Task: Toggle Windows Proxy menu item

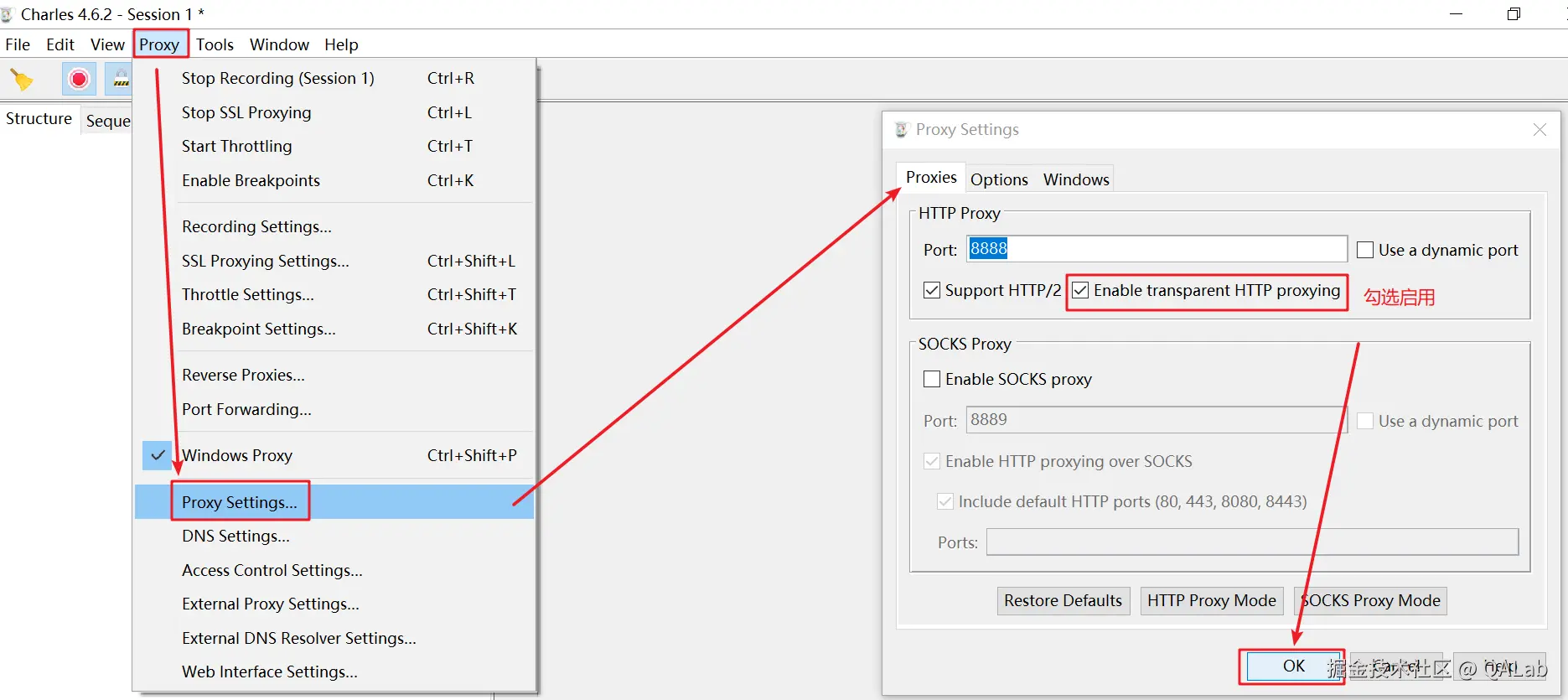Action: (x=334, y=455)
